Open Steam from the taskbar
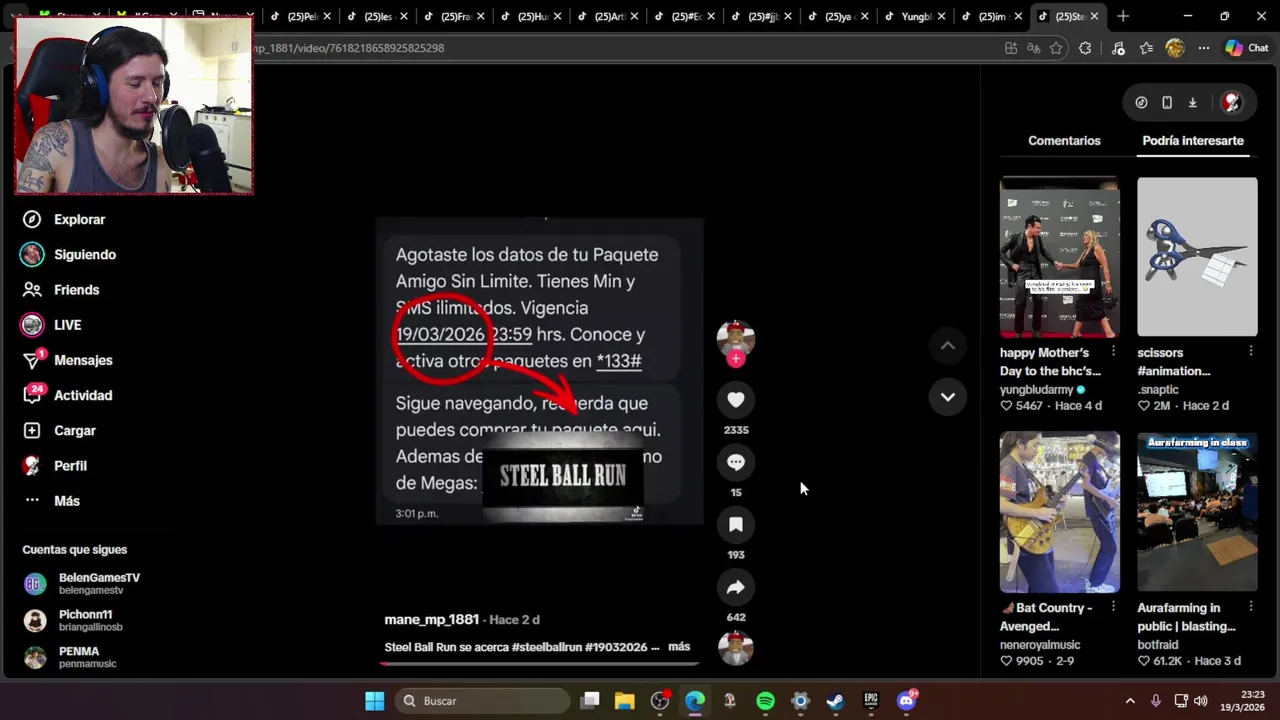 (x=835, y=701)
